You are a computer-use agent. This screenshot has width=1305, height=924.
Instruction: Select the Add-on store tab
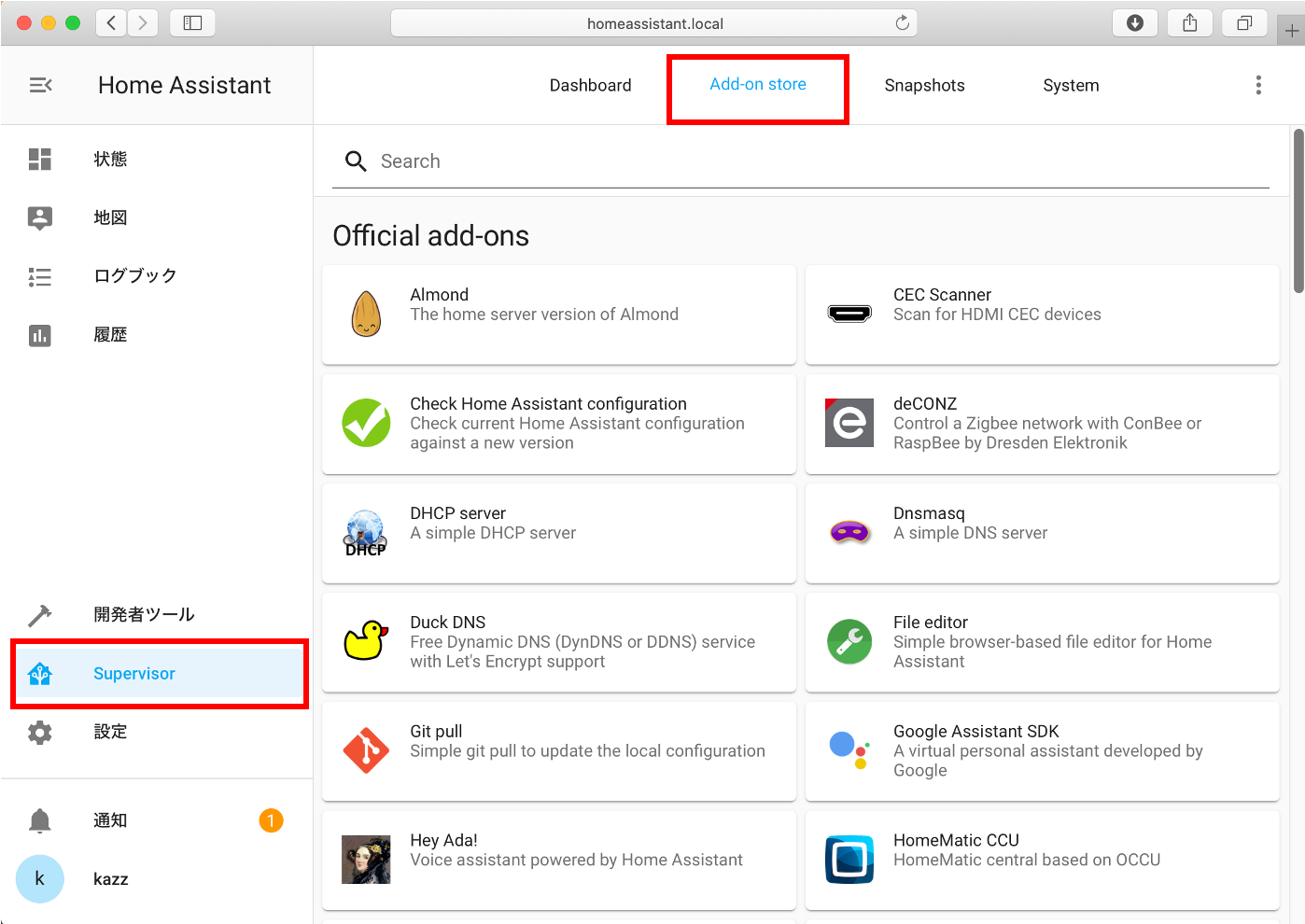click(x=758, y=84)
